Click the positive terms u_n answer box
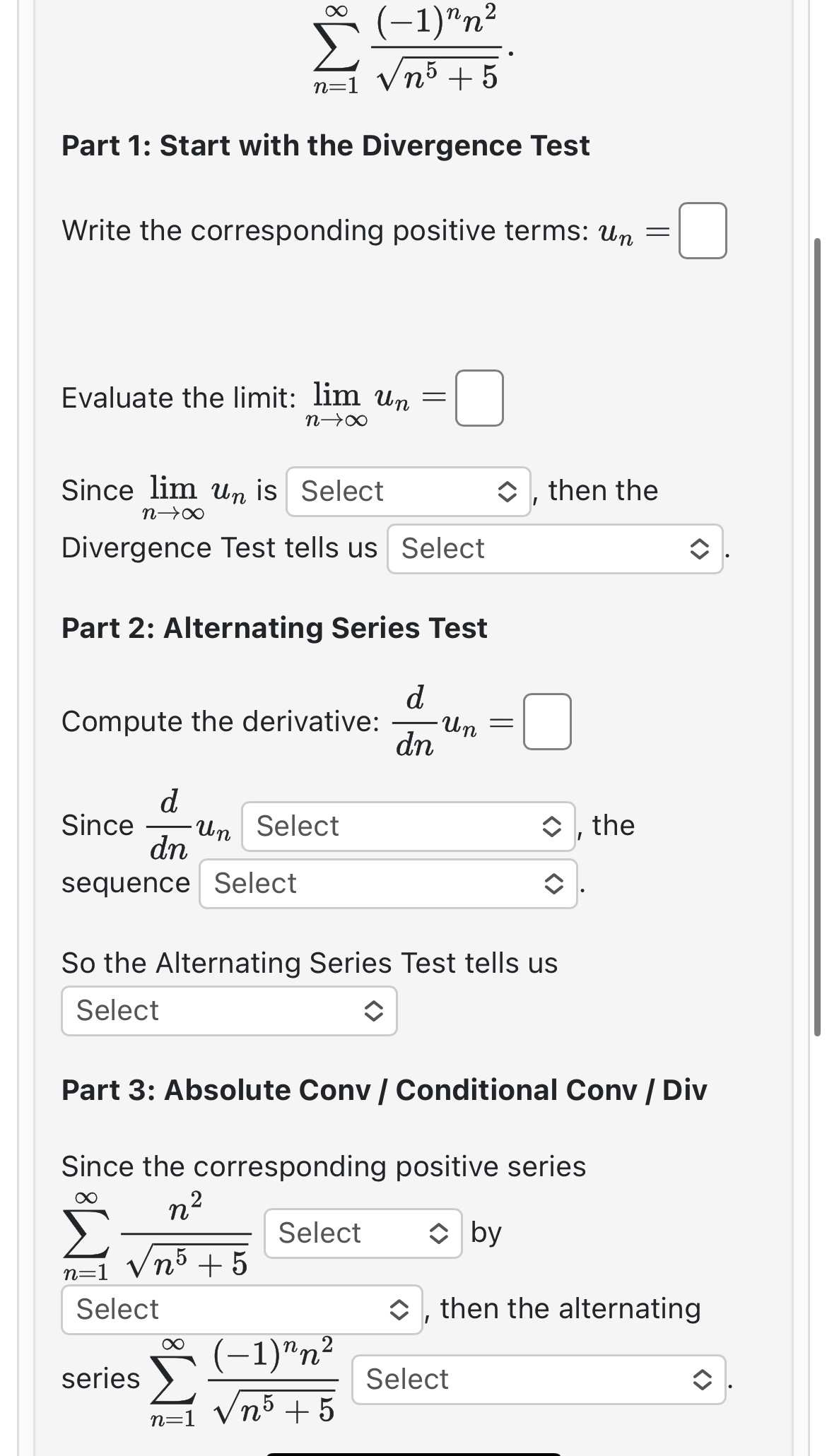This screenshot has width=827, height=1456. [703, 231]
